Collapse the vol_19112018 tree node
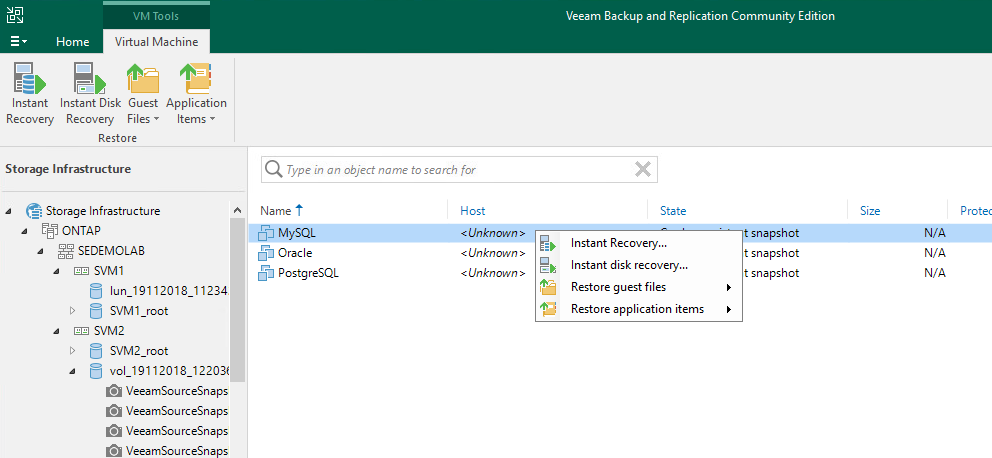Screen dimensions: 992x458 coord(71,370)
